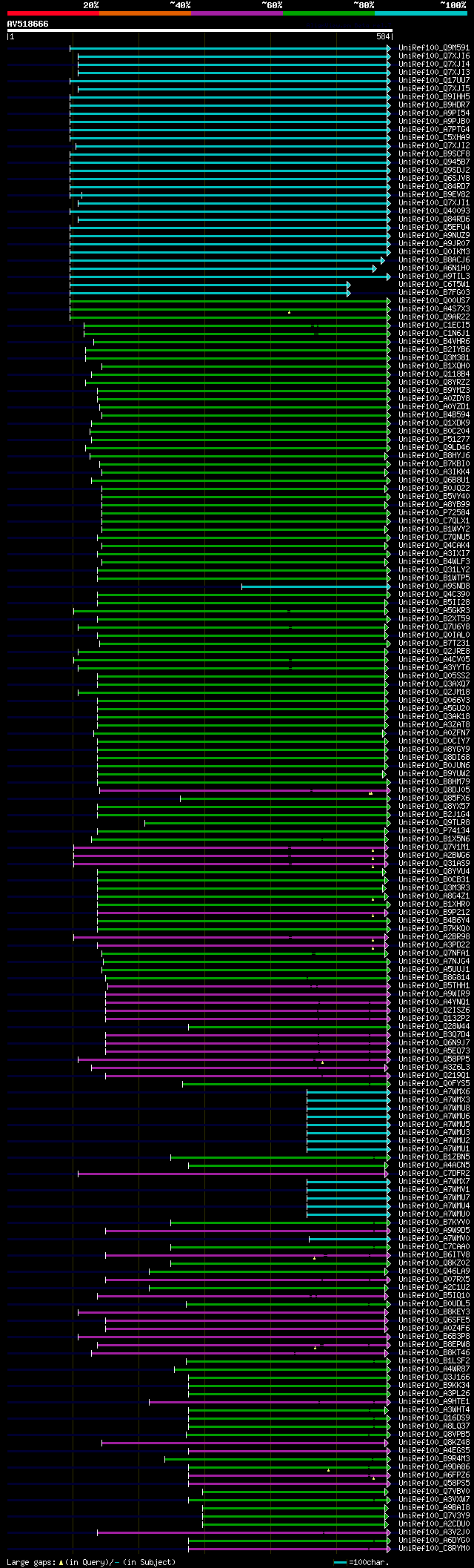Select hit label UniRef100_A9JR07

[434, 244]
